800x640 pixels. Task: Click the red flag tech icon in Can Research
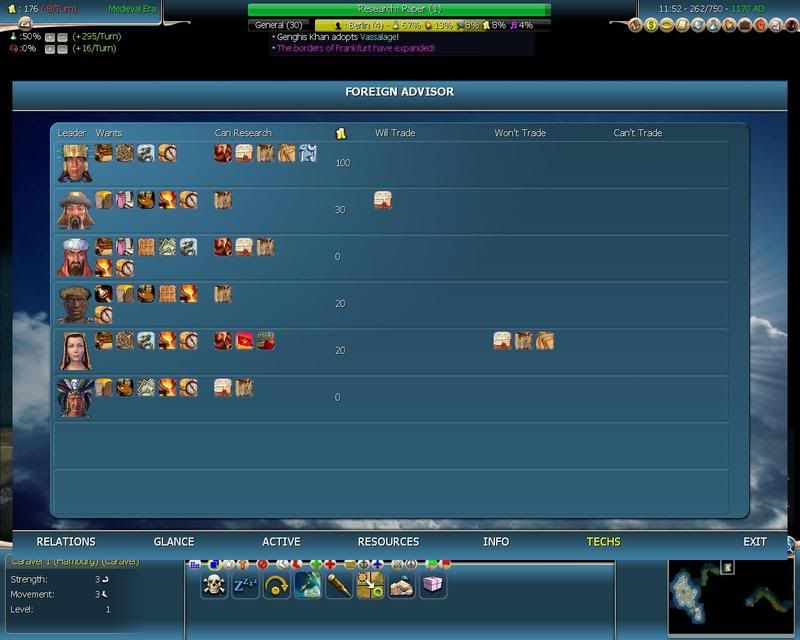point(244,341)
